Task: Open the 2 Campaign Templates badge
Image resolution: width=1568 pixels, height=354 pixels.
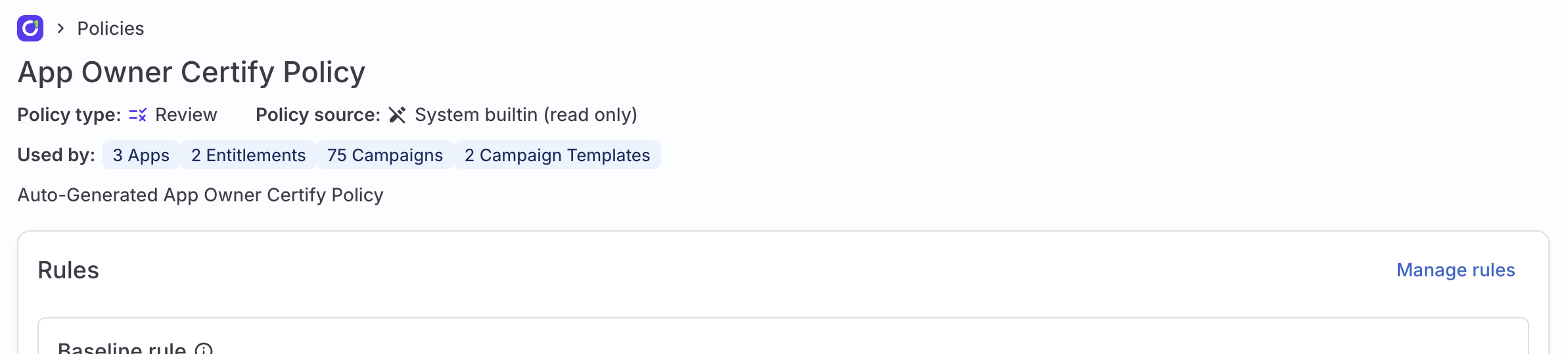Action: (x=557, y=155)
